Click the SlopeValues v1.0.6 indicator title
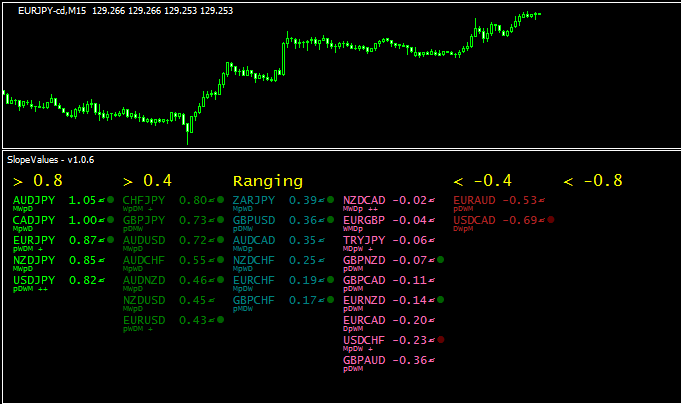The height and width of the screenshot is (404, 681). click(x=50, y=159)
